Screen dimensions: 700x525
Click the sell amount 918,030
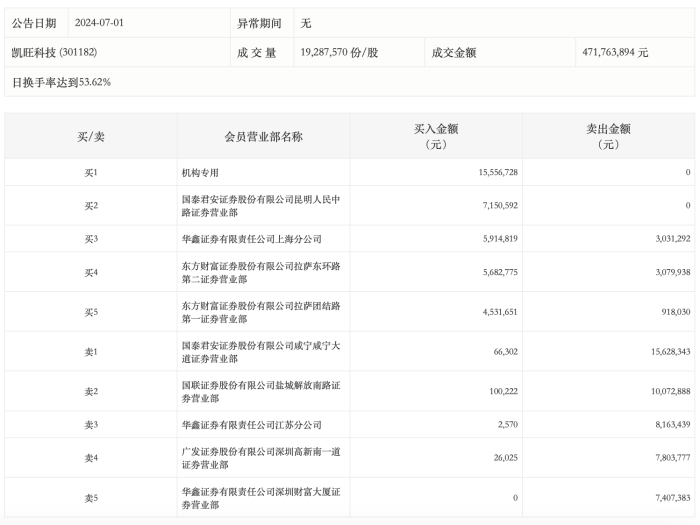(x=676, y=312)
